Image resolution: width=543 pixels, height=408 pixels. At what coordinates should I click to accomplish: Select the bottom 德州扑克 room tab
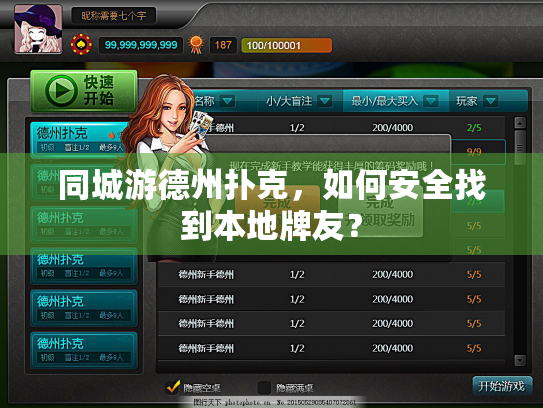(x=84, y=350)
